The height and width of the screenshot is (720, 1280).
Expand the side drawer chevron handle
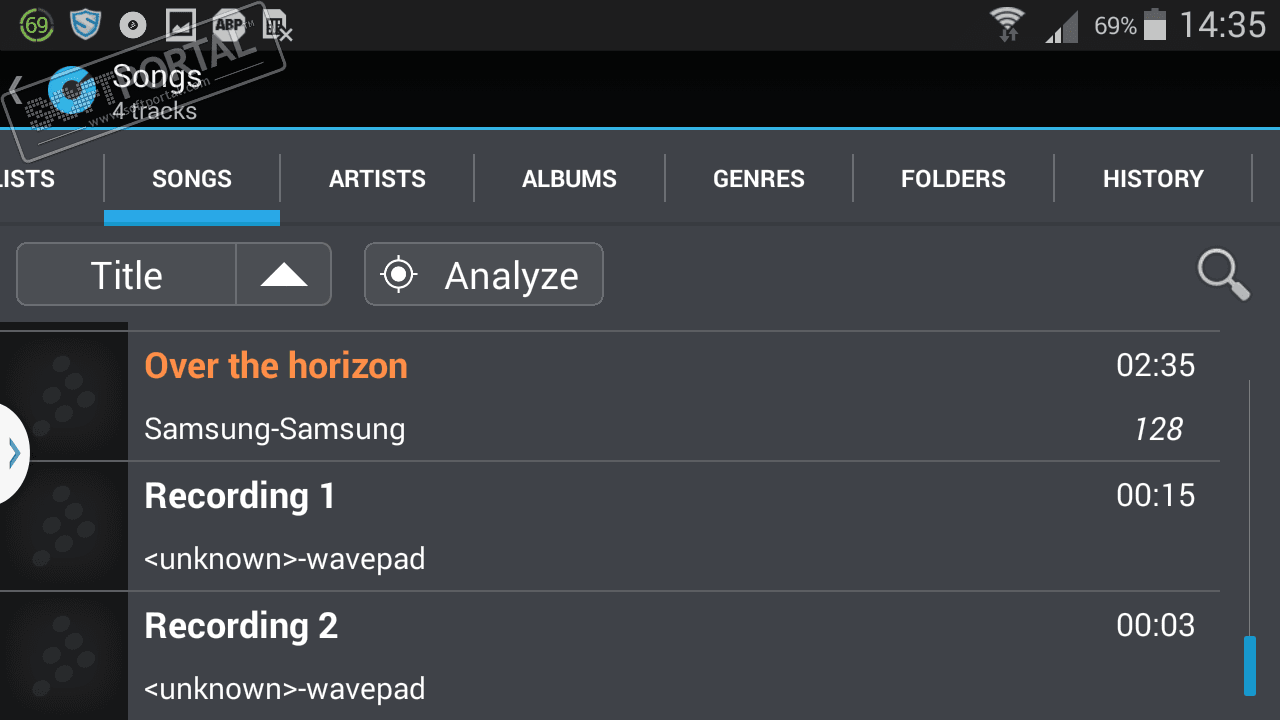point(13,453)
